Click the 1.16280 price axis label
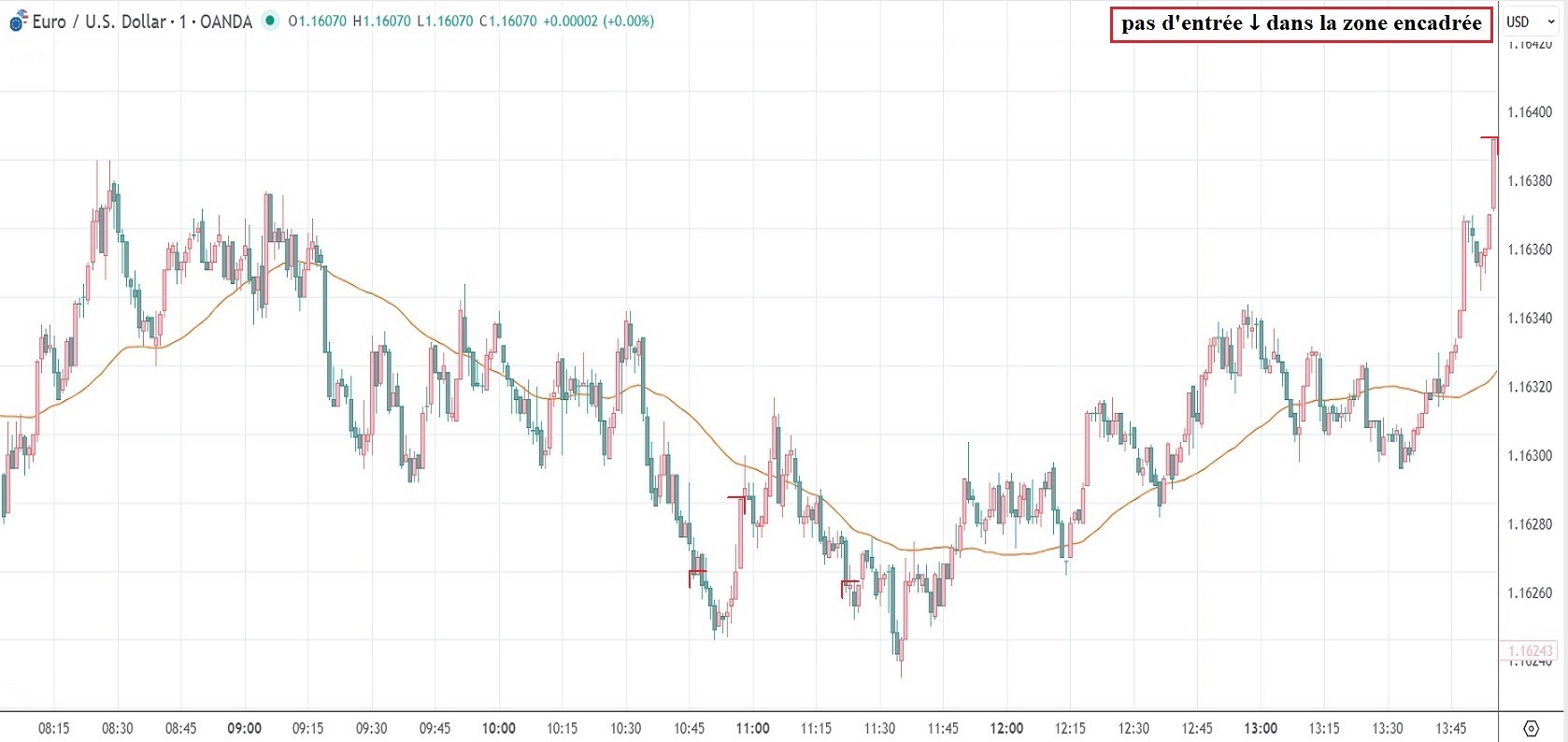Image resolution: width=1568 pixels, height=742 pixels. [x=1530, y=524]
